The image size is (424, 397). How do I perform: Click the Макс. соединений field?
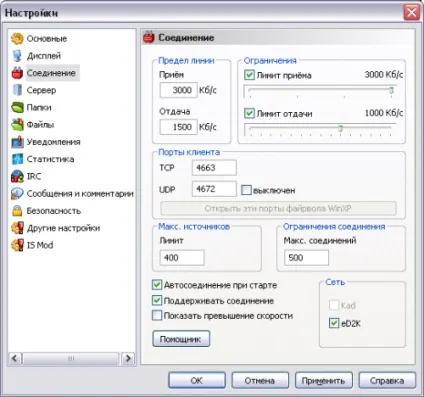306,258
